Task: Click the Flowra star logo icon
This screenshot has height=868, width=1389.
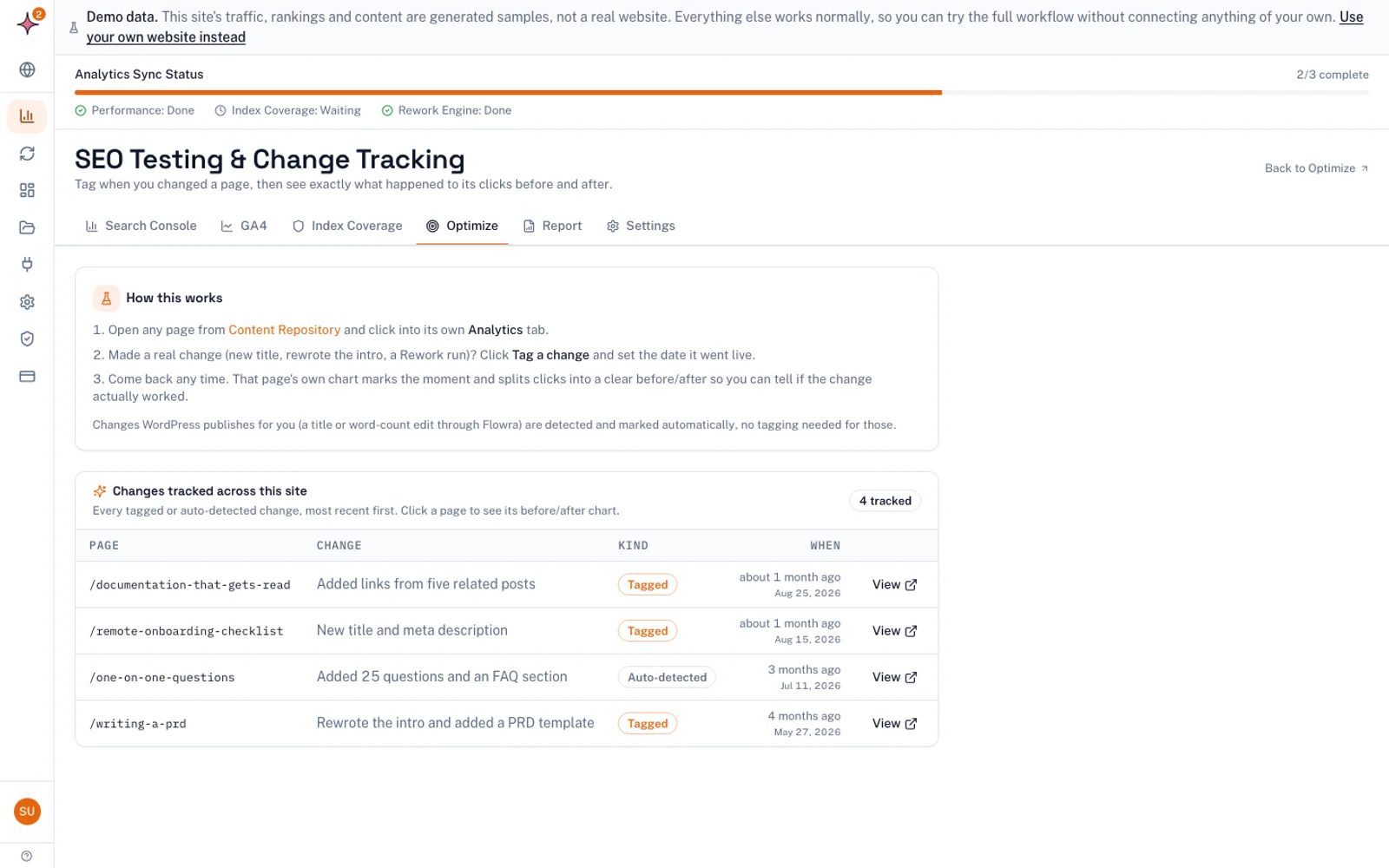Action: [28, 23]
